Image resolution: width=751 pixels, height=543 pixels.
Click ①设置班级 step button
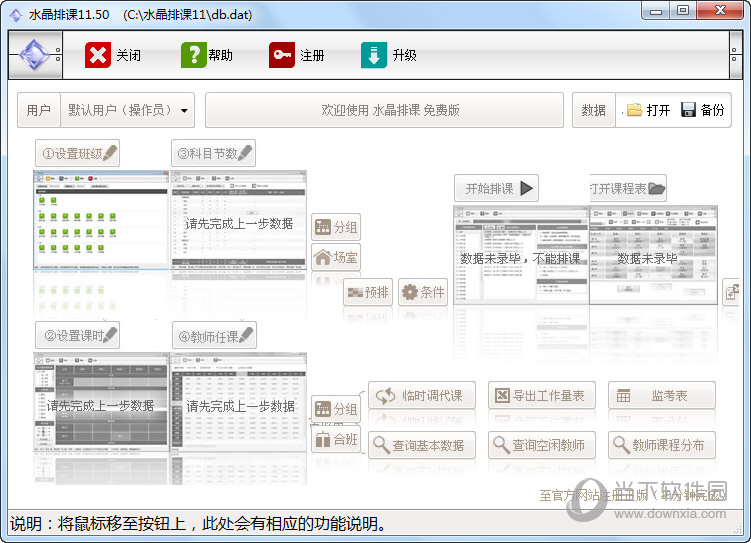pos(78,154)
